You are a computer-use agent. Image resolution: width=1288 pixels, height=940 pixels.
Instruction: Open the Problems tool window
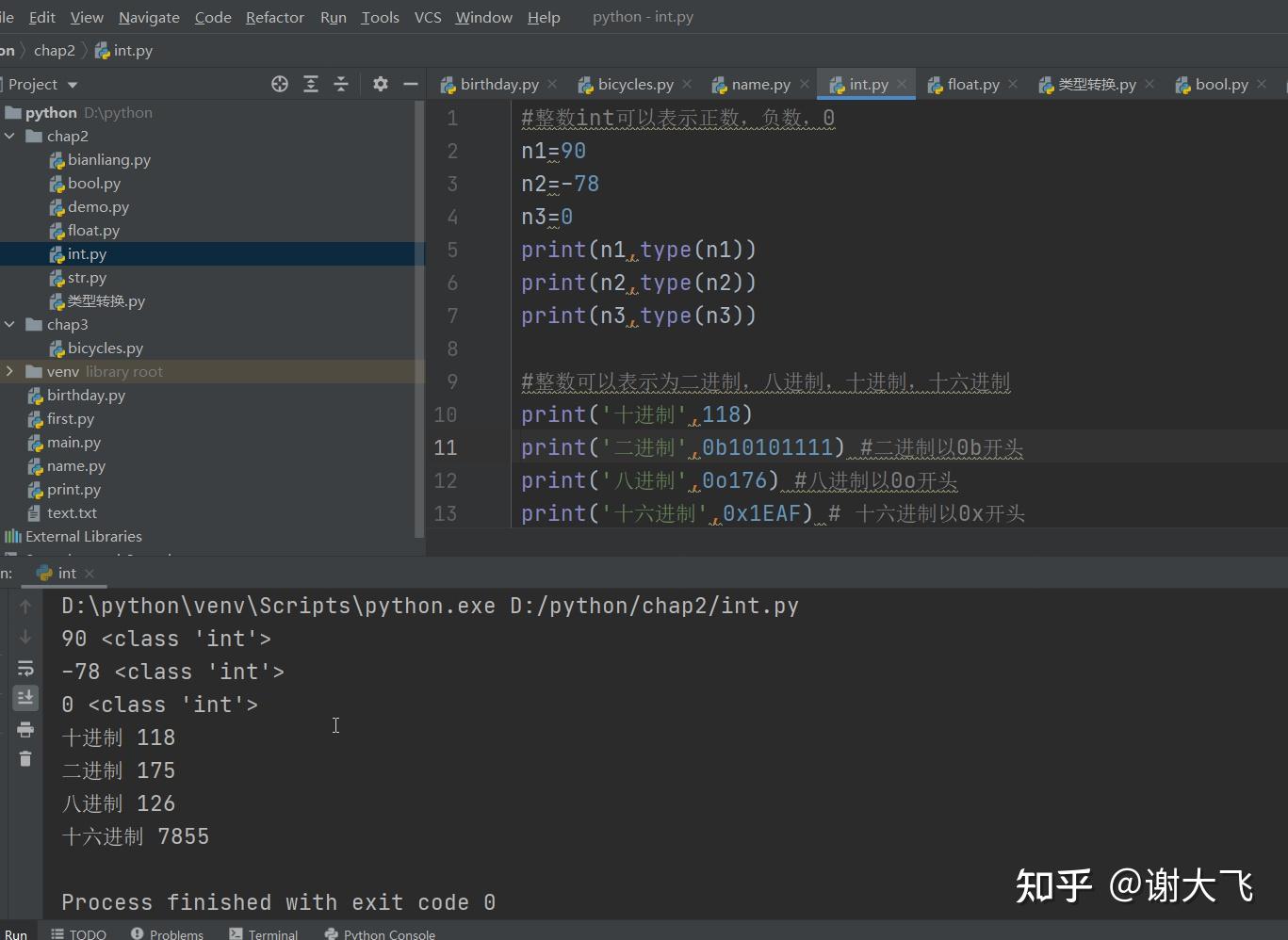[x=167, y=933]
